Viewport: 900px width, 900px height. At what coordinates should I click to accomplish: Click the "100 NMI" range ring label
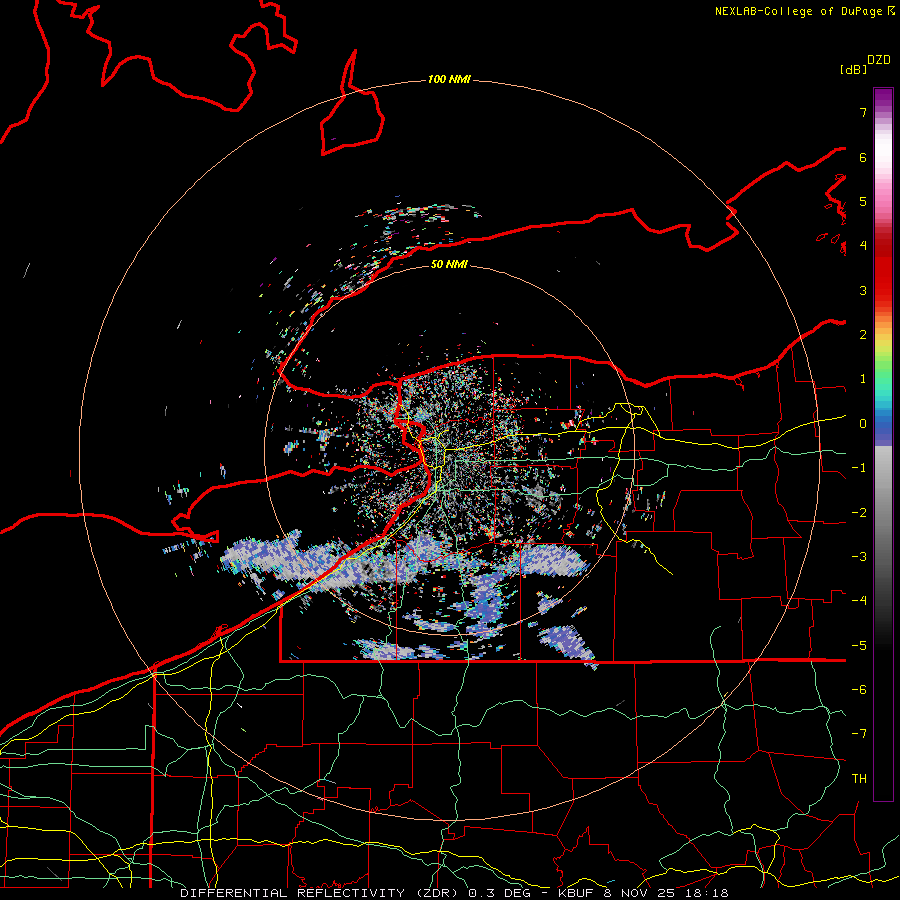[449, 79]
